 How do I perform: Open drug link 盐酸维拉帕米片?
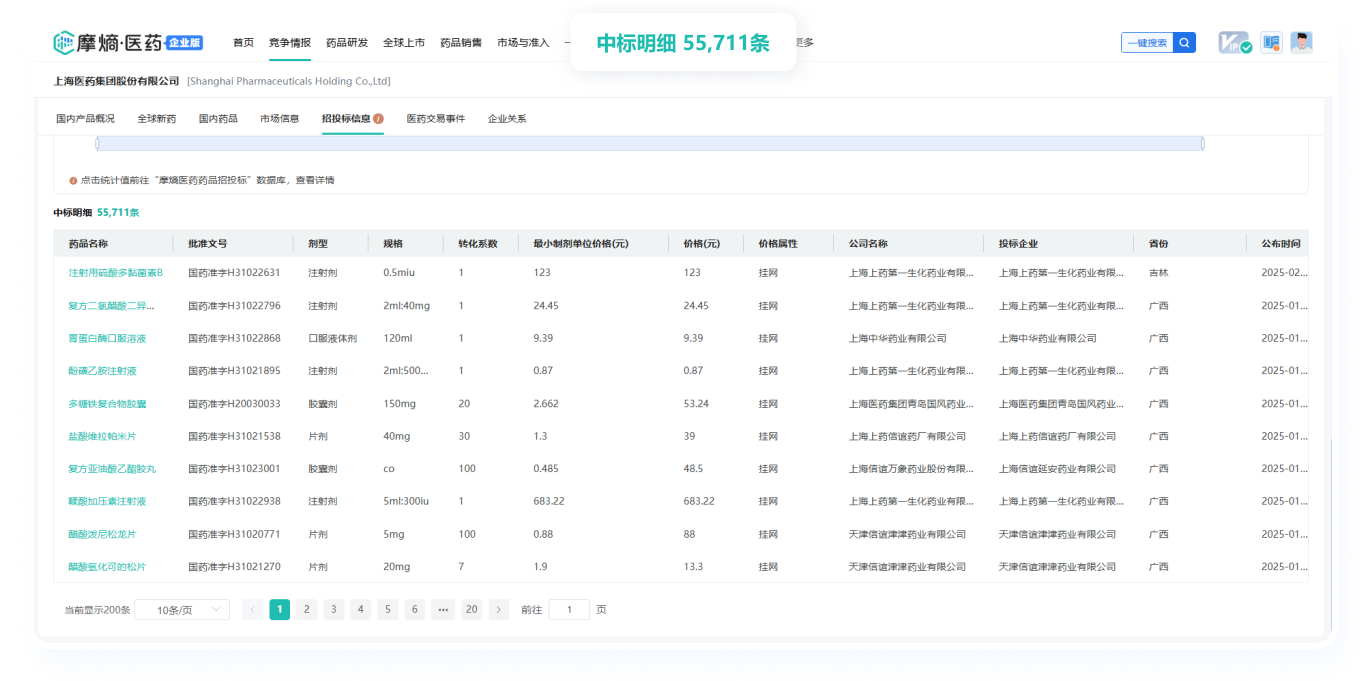pos(102,436)
